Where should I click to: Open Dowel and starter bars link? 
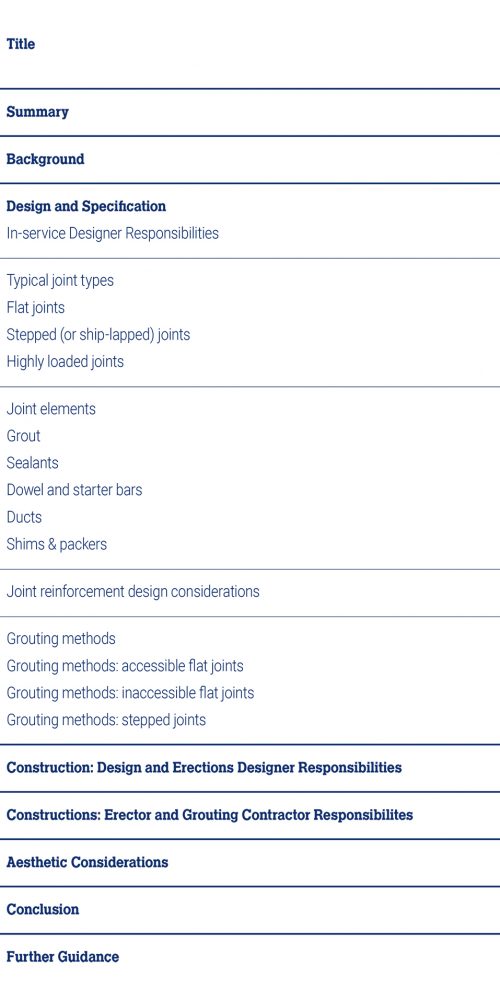[74, 490]
